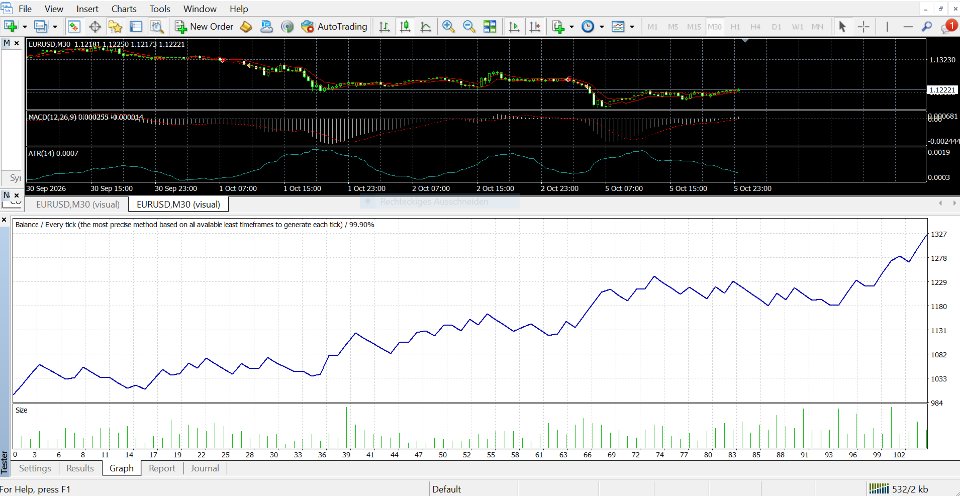This screenshot has width=960, height=496.
Task: Expand the New Chart dropdown arrow
Action: tap(24, 27)
